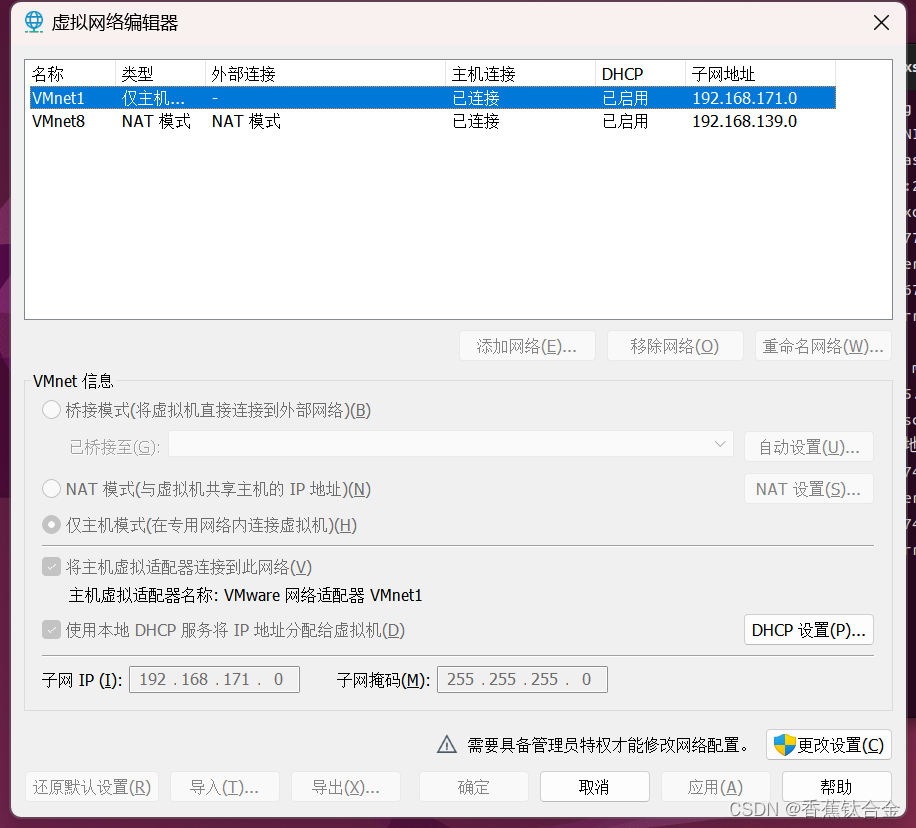The height and width of the screenshot is (828, 916).
Task: Click the 导出 button
Action: point(346,787)
